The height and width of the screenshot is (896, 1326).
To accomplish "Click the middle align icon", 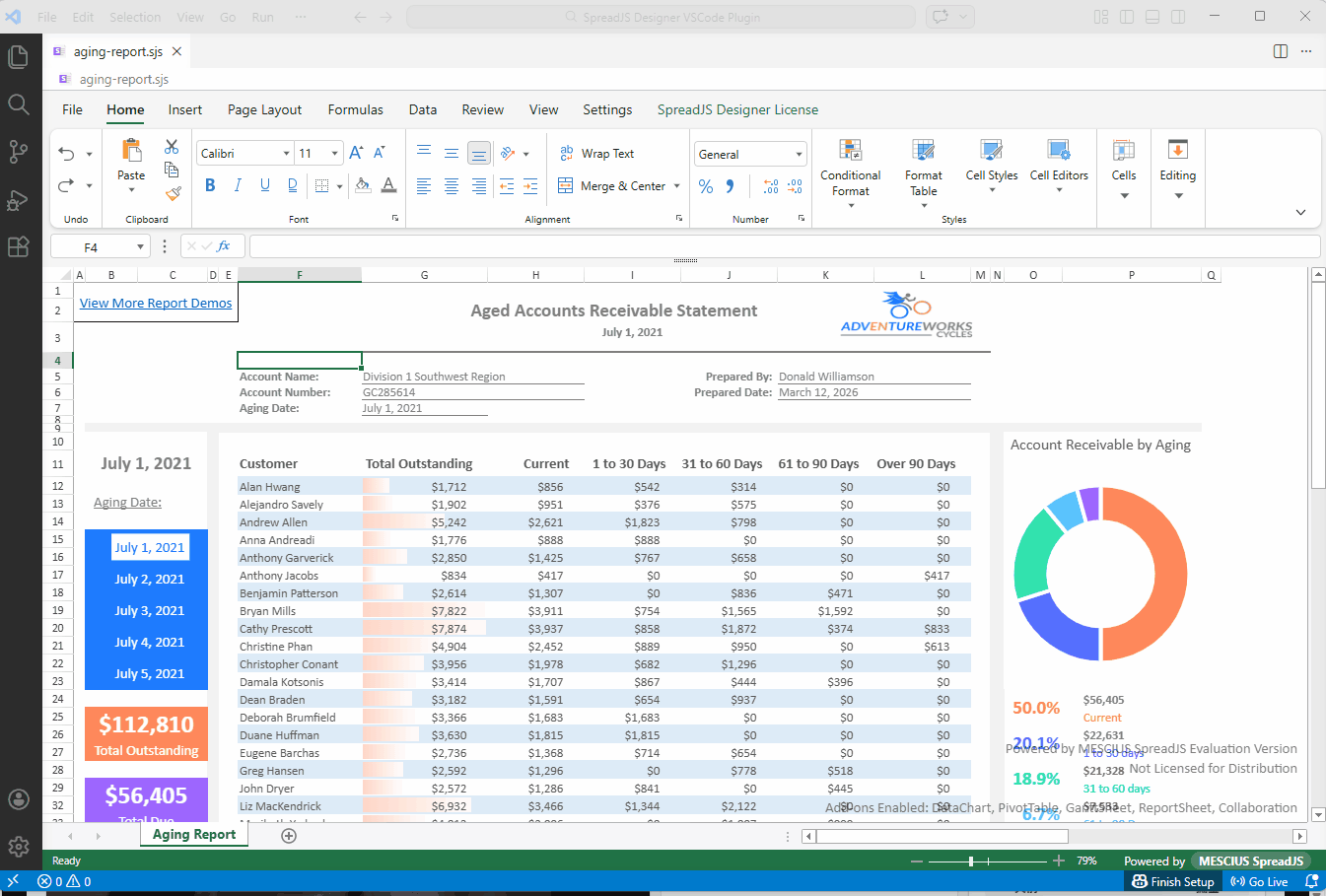I will click(451, 153).
